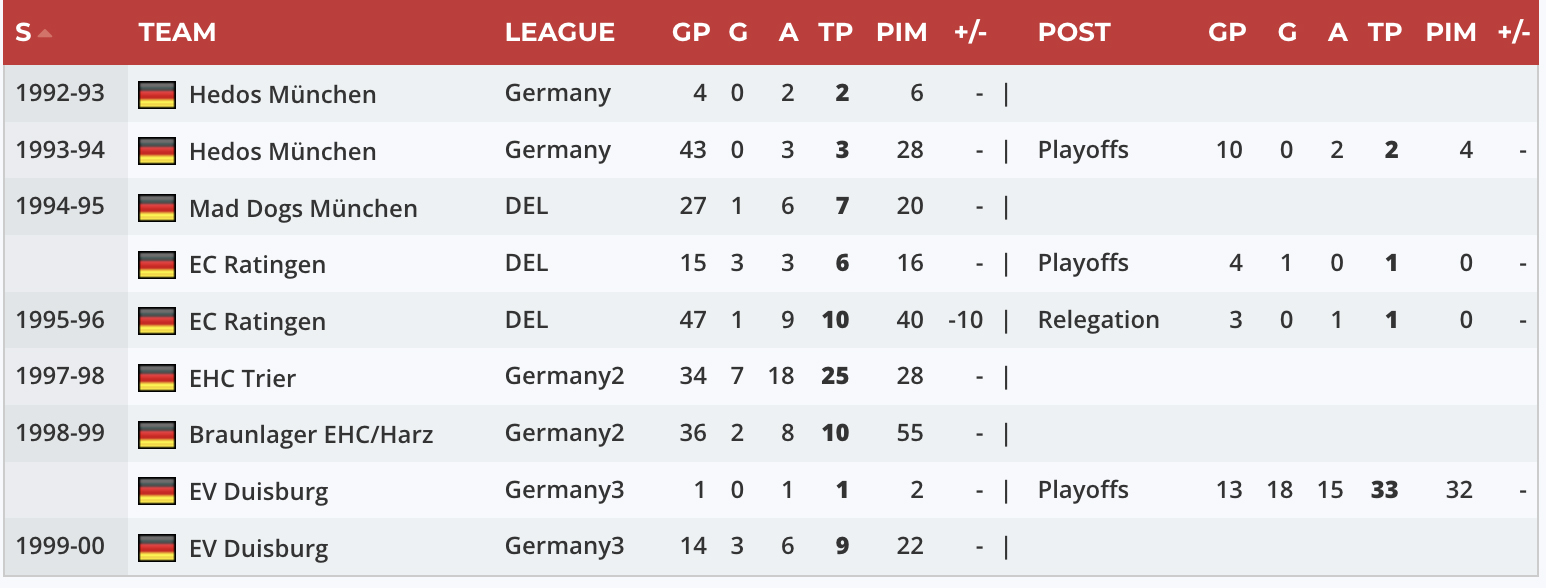Image resolution: width=1546 pixels, height=588 pixels.
Task: Sort by the regular season PIM header
Action: pyautogui.click(x=901, y=32)
